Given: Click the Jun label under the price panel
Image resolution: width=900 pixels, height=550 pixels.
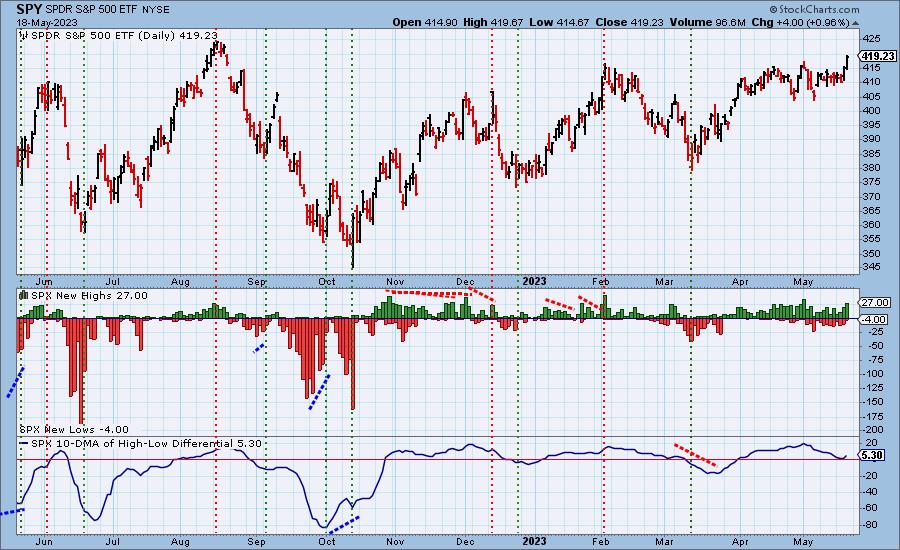Looking at the screenshot, I should pos(44,282).
